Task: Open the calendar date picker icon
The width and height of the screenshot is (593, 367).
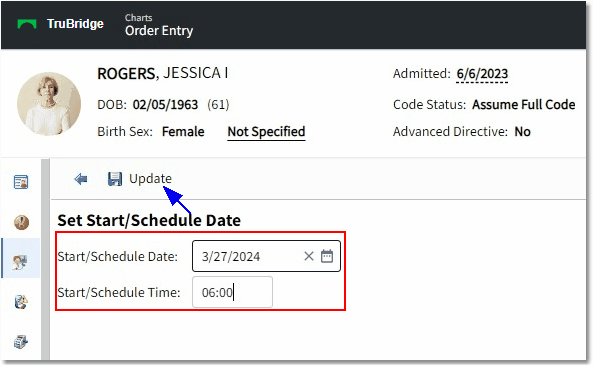Action: (327, 256)
